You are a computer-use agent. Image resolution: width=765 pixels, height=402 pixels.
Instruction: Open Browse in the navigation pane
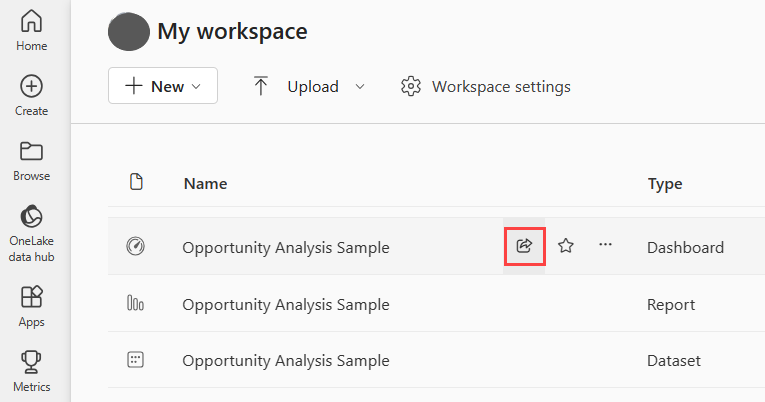pos(32,161)
